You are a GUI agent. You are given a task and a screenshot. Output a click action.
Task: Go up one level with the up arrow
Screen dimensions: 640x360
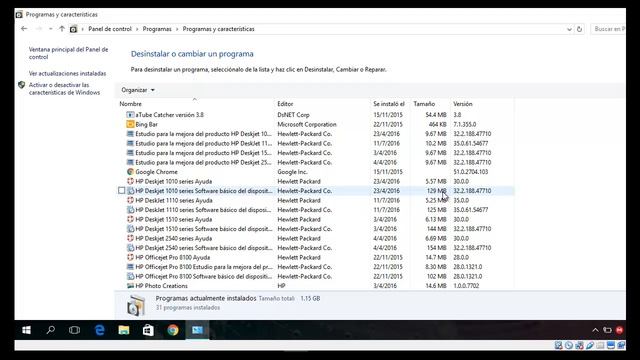click(x=62, y=29)
